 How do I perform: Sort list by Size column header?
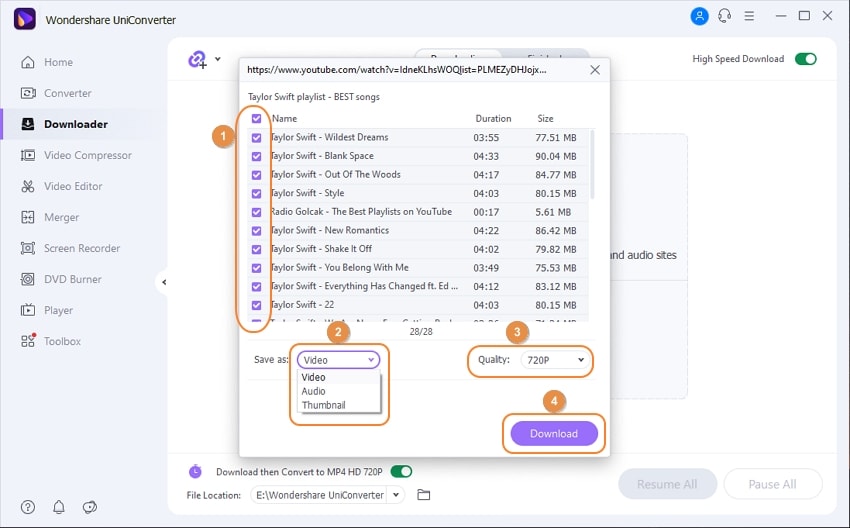(x=545, y=119)
